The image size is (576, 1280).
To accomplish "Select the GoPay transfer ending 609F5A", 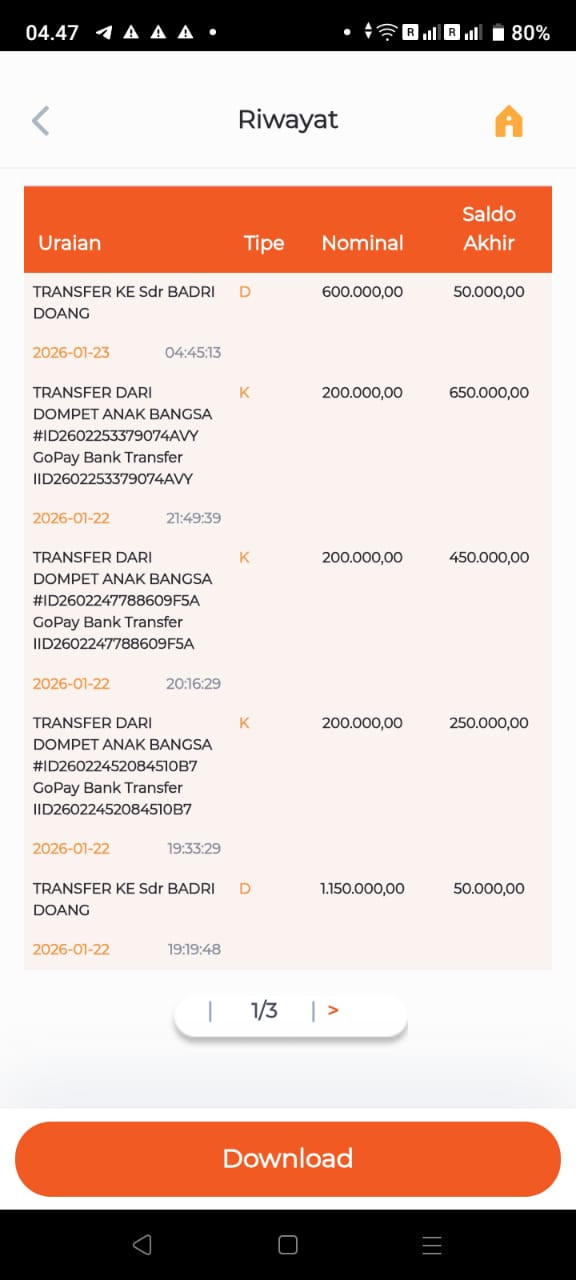I will (x=288, y=620).
